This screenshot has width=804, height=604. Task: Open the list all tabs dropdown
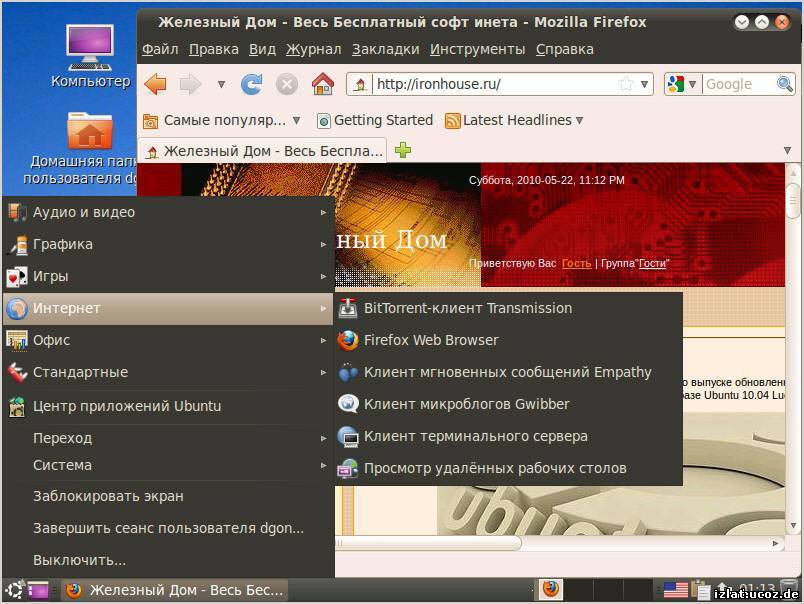(787, 150)
